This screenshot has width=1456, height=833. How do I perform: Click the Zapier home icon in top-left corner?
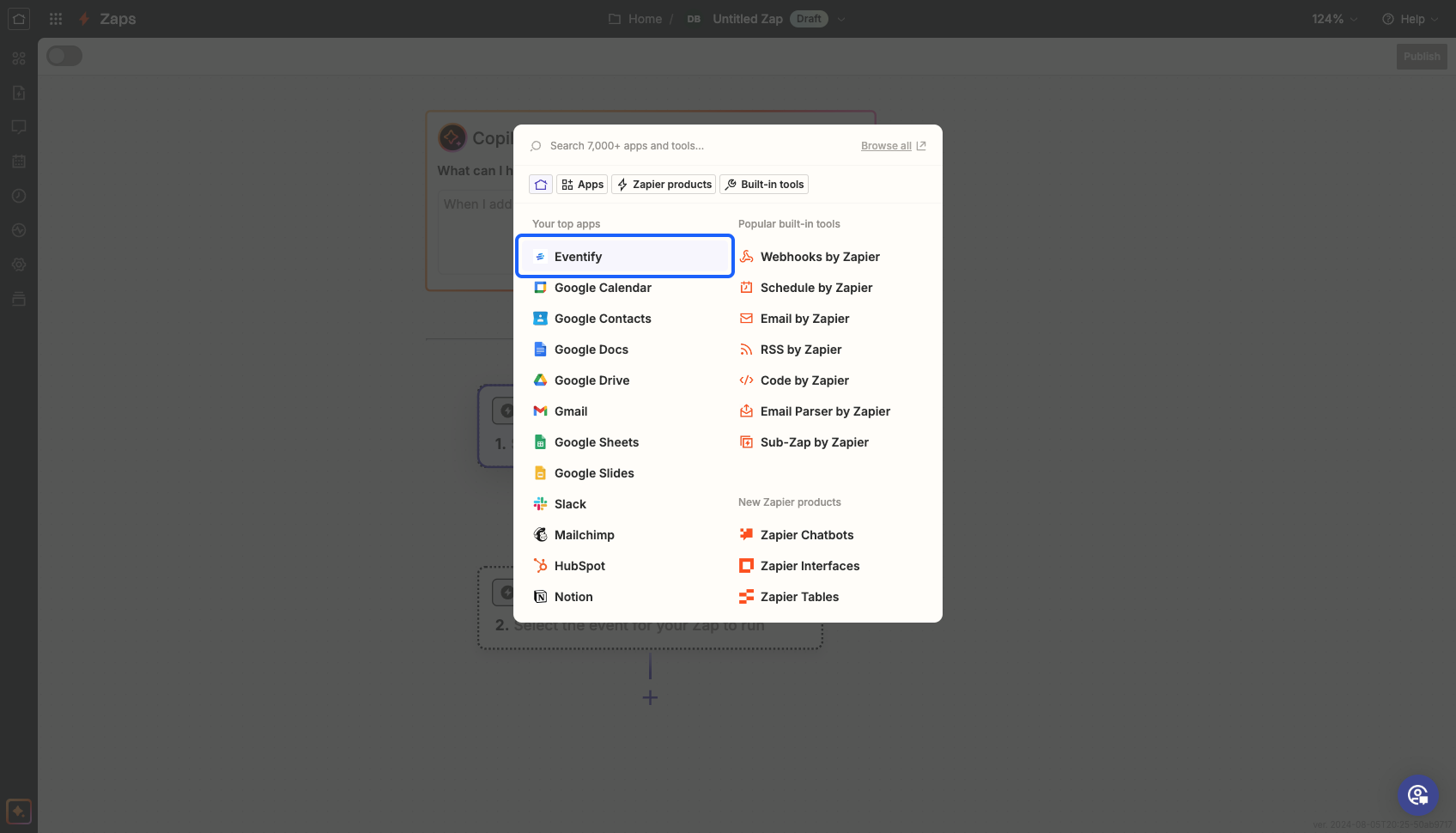click(19, 19)
